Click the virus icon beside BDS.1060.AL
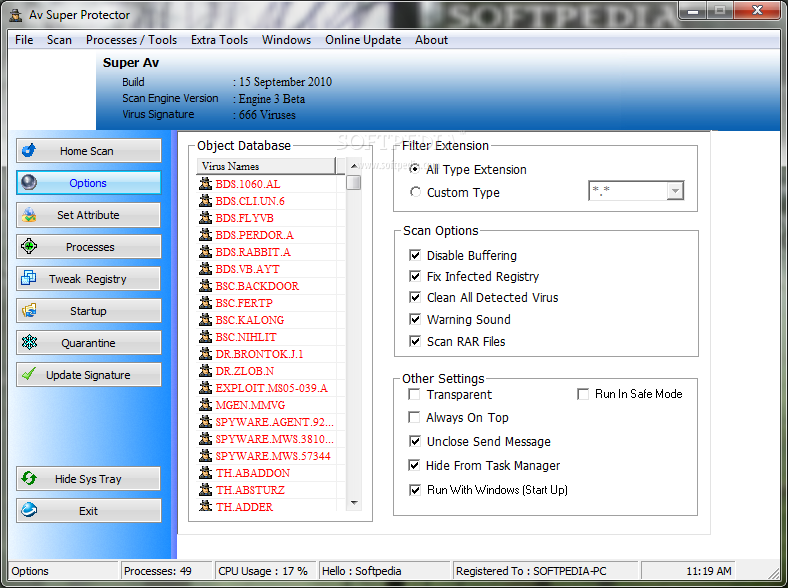The height and width of the screenshot is (588, 788). (x=205, y=183)
